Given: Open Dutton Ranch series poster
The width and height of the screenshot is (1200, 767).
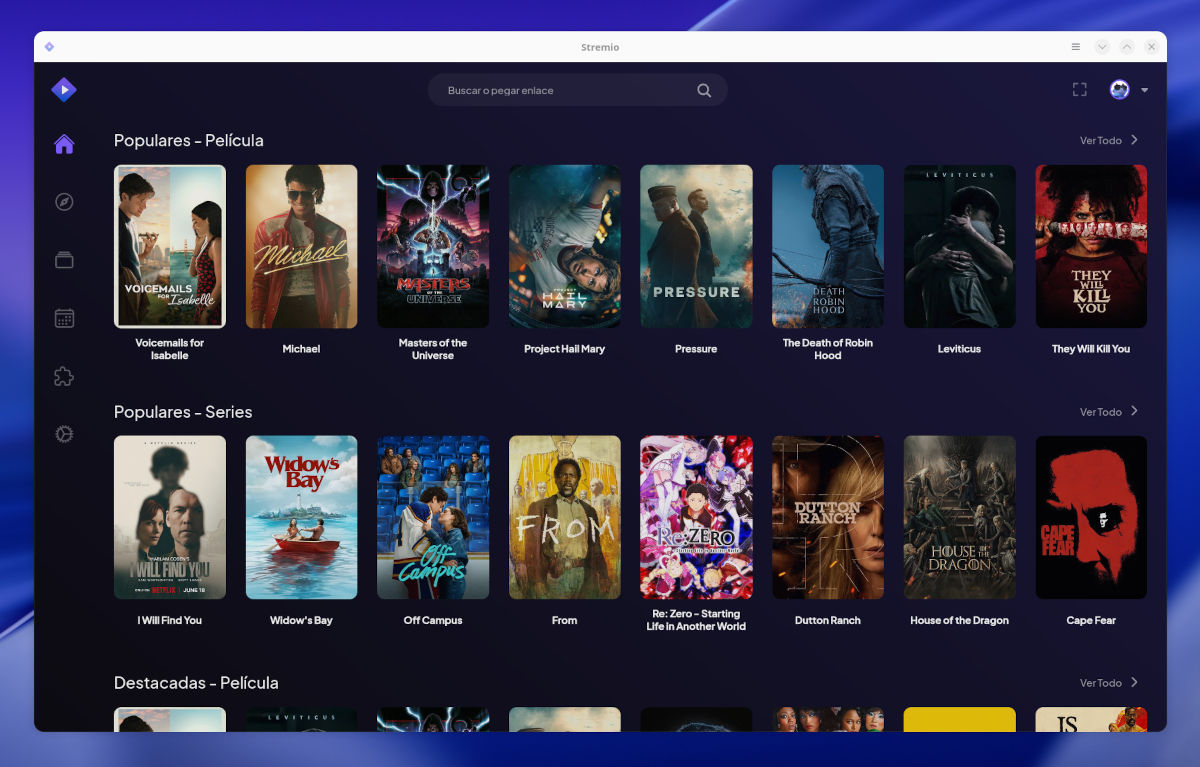Looking at the screenshot, I should 828,517.
